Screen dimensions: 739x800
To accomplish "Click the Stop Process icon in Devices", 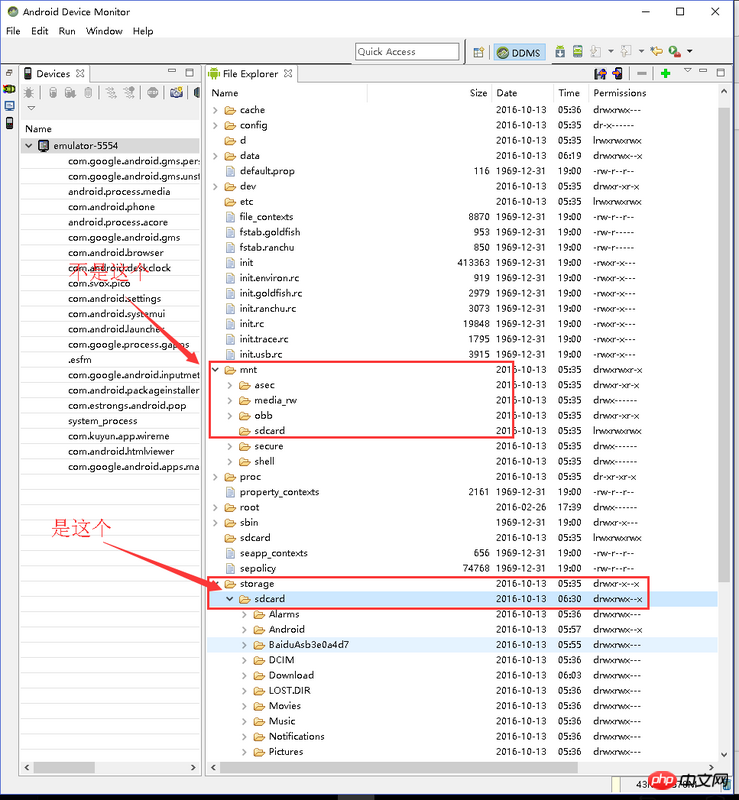I will click(153, 93).
